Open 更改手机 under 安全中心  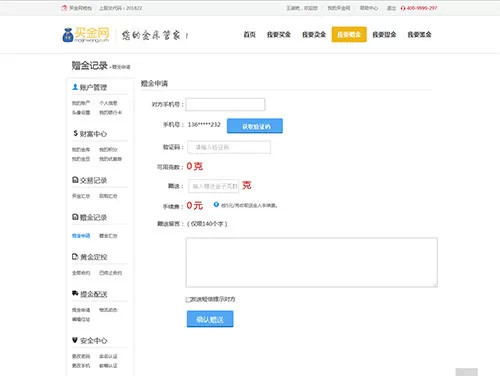(x=81, y=365)
